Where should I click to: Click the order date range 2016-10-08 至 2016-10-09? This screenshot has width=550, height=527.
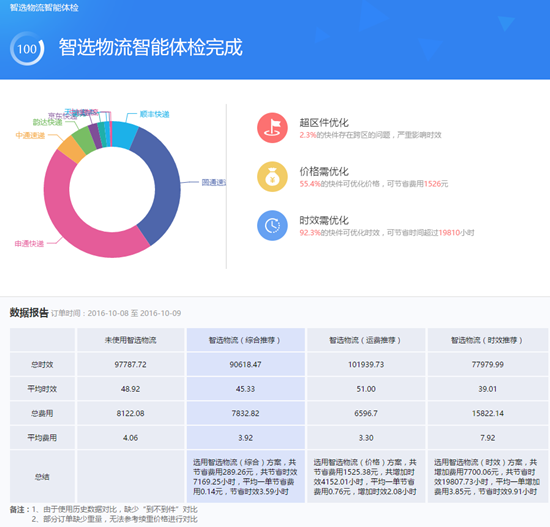pyautogui.click(x=134, y=313)
